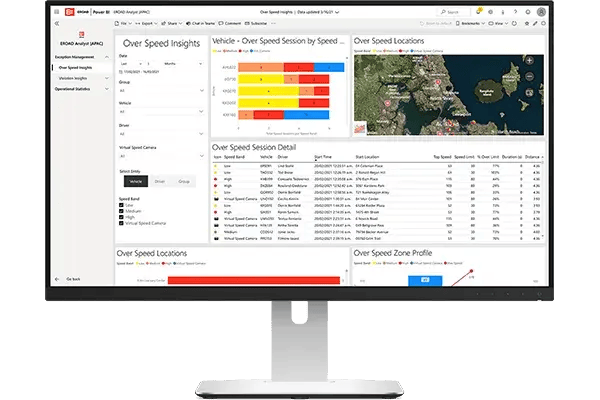Open the Group filter dropdown
The width and height of the screenshot is (600, 400).
point(161,91)
